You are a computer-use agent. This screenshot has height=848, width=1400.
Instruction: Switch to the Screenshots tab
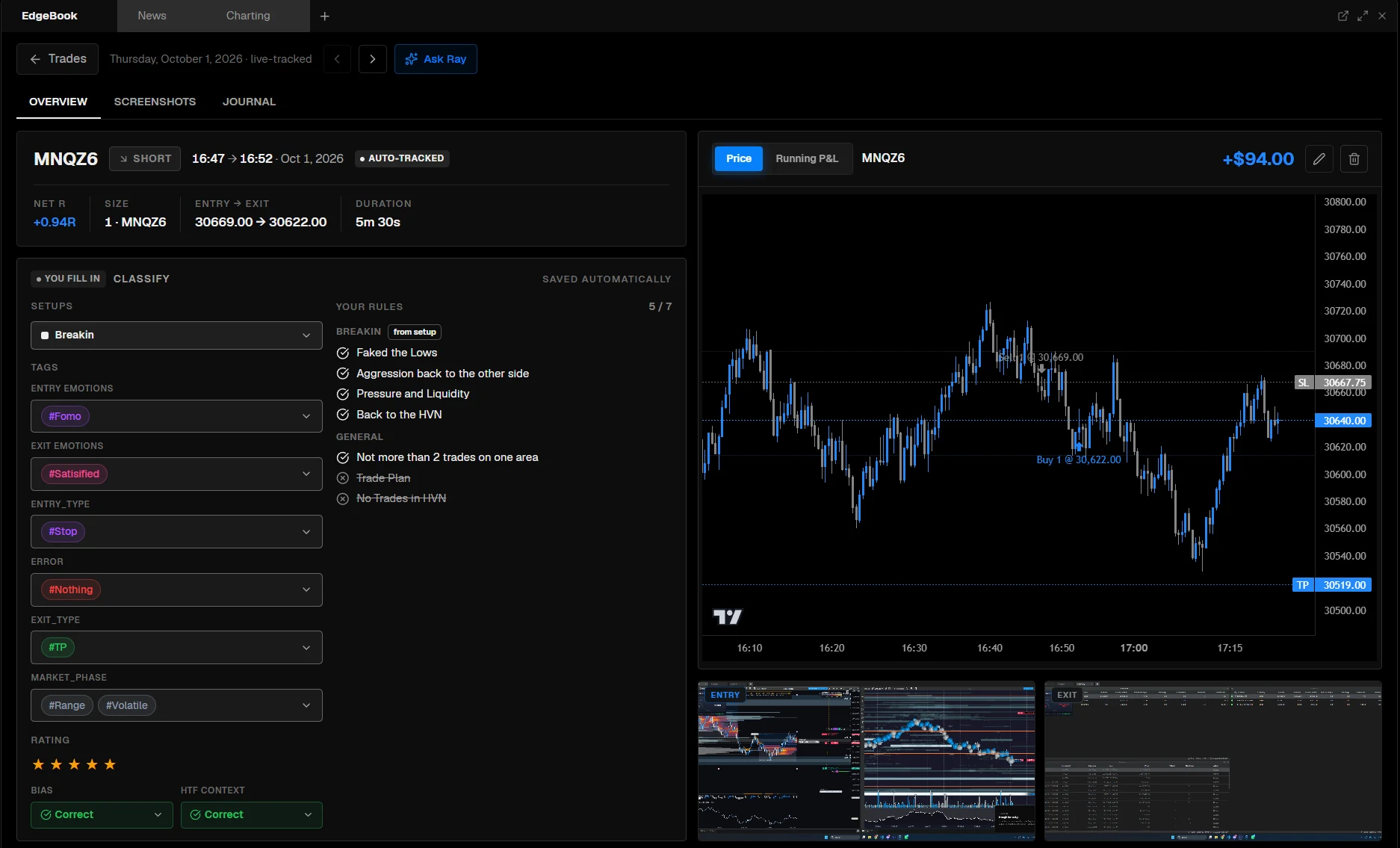pyautogui.click(x=155, y=102)
